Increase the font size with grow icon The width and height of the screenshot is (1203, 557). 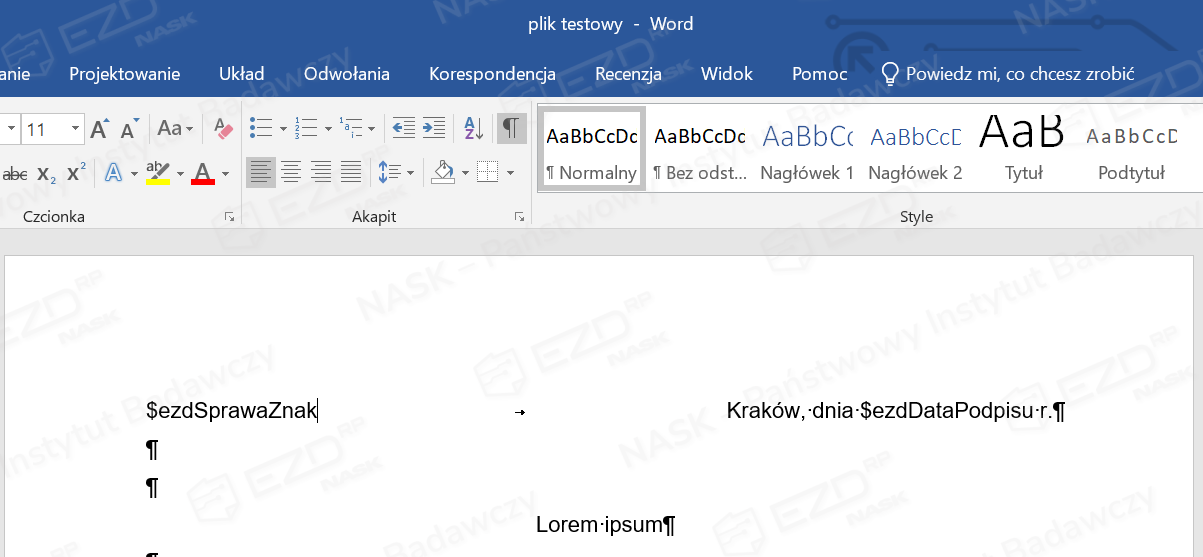click(99, 129)
